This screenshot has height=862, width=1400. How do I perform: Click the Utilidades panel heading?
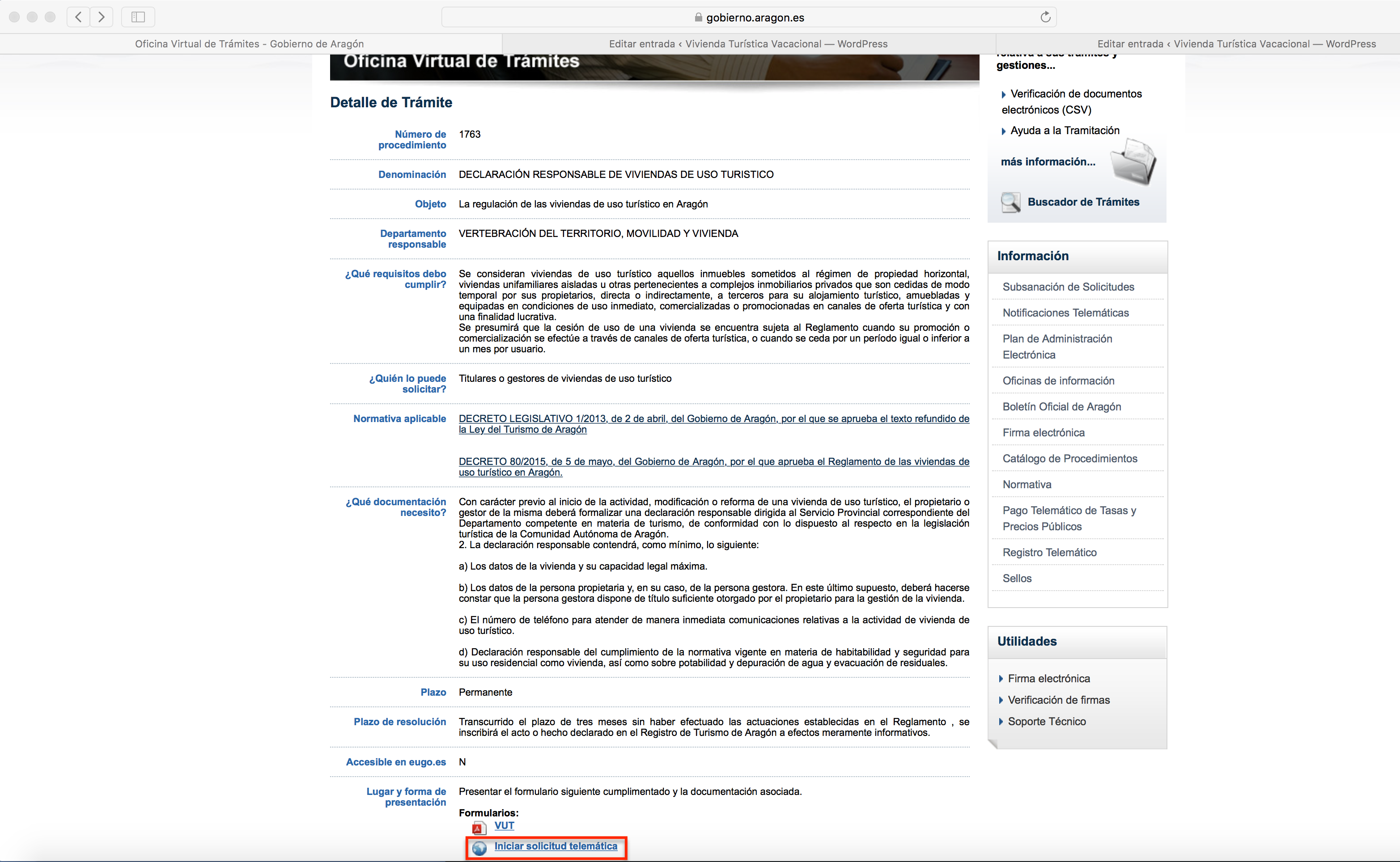click(x=1027, y=642)
